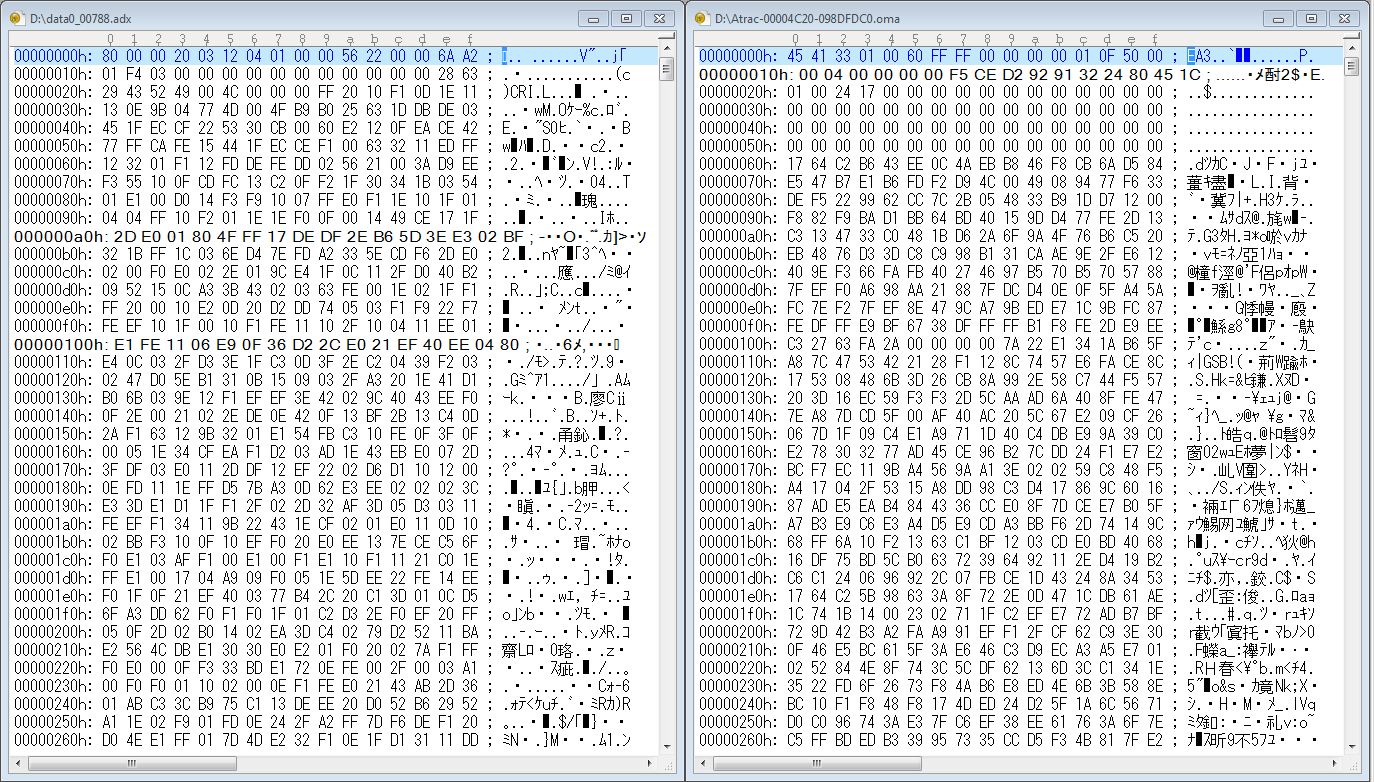
Task: Minimize the data0_00788.adx window
Action: click(594, 19)
